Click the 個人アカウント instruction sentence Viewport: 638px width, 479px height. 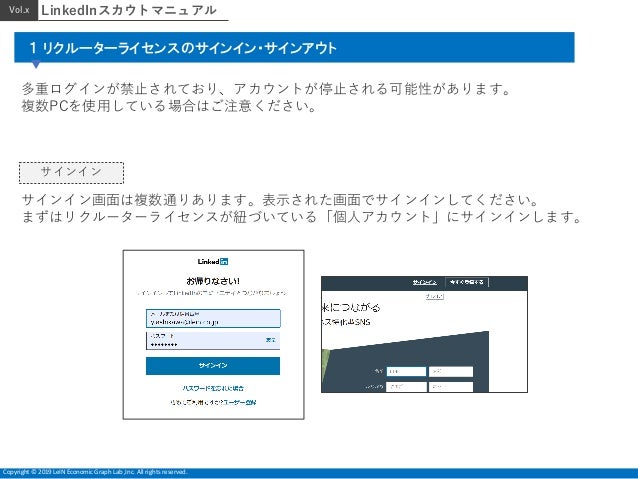(302, 217)
